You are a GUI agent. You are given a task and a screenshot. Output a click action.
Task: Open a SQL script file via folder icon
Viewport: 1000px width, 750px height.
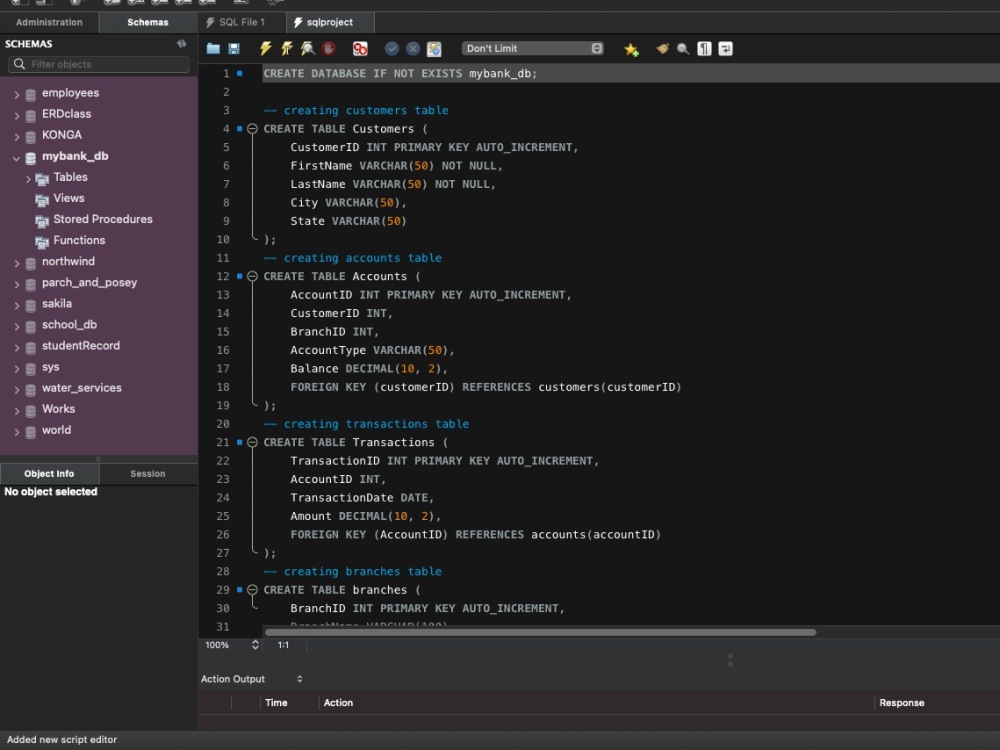tap(213, 48)
